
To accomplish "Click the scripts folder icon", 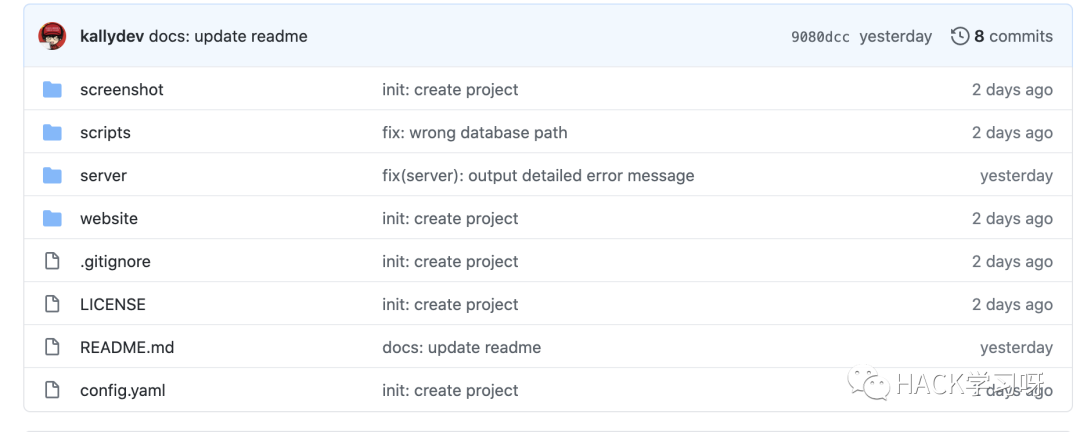I will (x=53, y=133).
